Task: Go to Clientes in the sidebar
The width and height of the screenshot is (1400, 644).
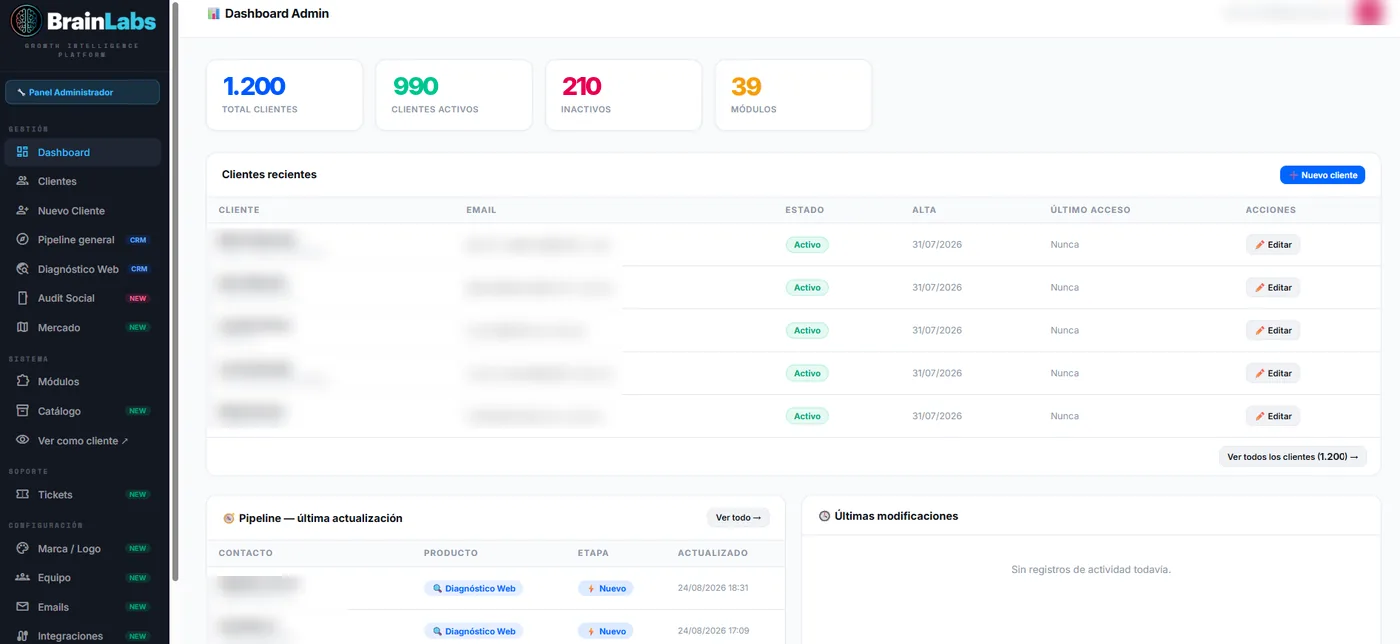Action: (x=82, y=181)
